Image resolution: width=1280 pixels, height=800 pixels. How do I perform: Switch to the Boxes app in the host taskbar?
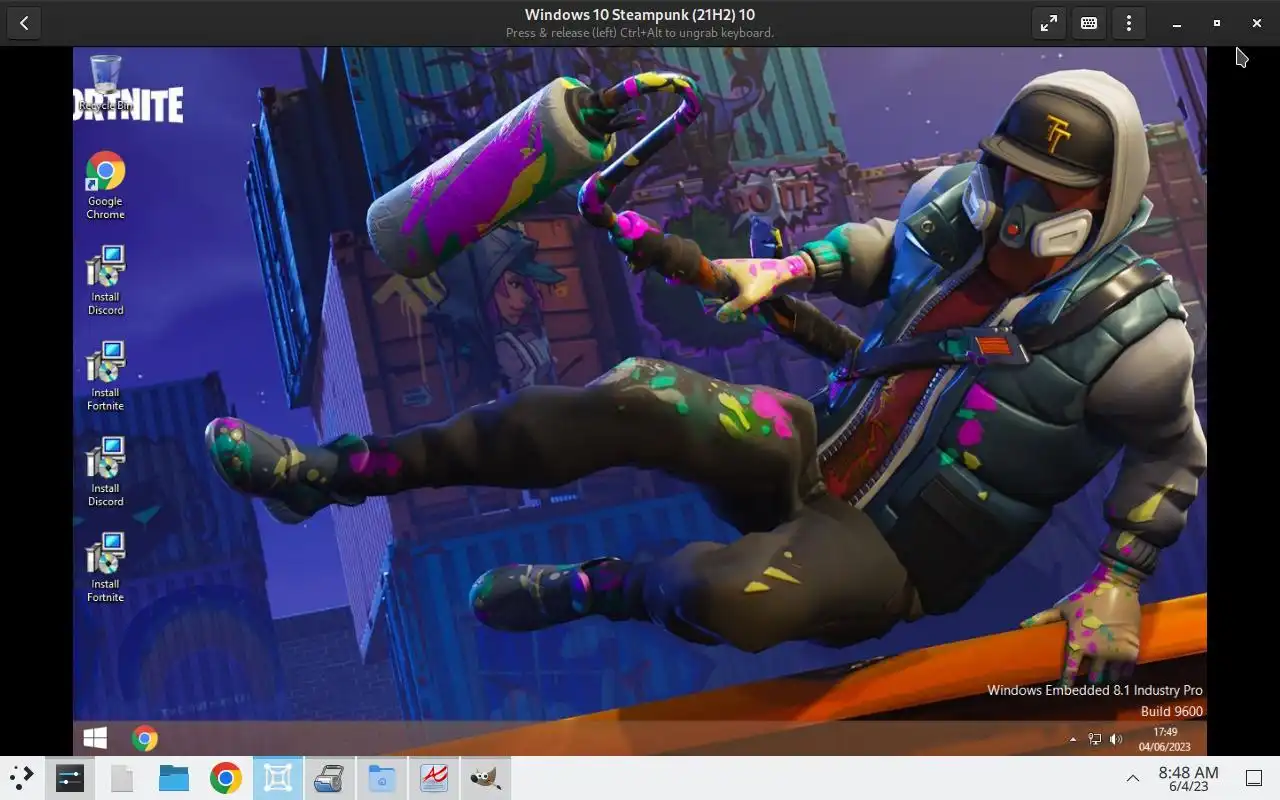(278, 778)
